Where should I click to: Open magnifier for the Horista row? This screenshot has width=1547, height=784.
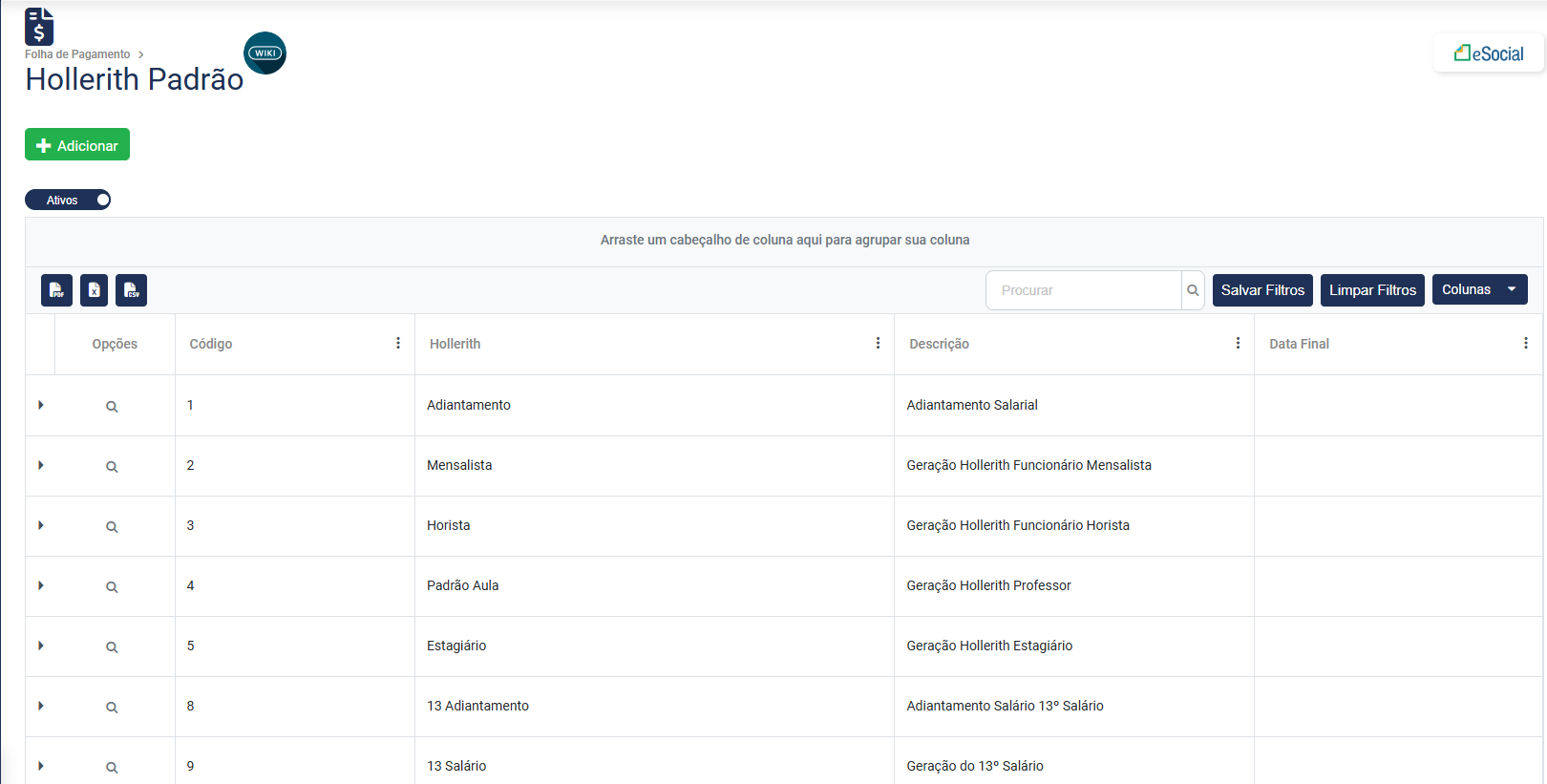(x=112, y=527)
